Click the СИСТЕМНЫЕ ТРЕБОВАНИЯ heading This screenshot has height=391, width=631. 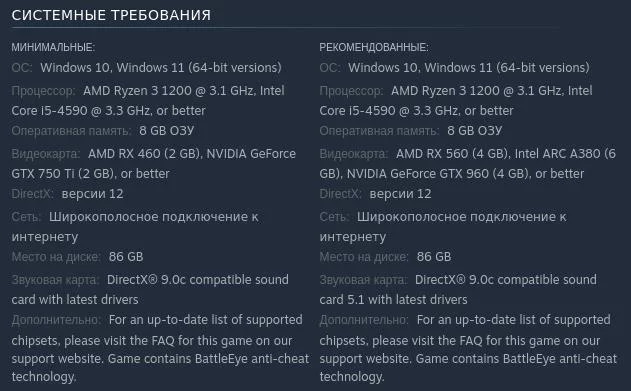click(x=111, y=15)
